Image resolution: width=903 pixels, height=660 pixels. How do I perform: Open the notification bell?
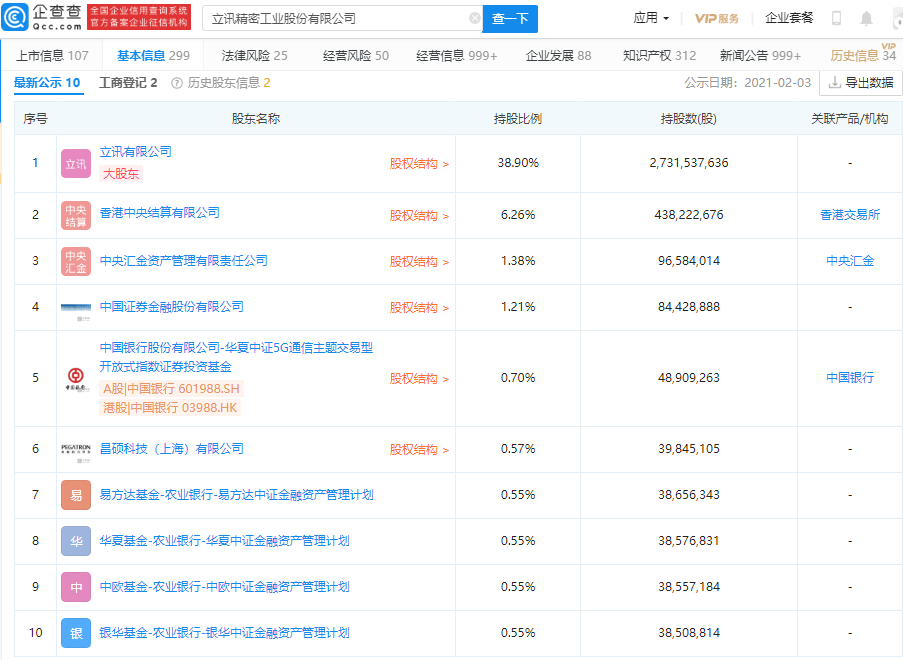coord(866,18)
